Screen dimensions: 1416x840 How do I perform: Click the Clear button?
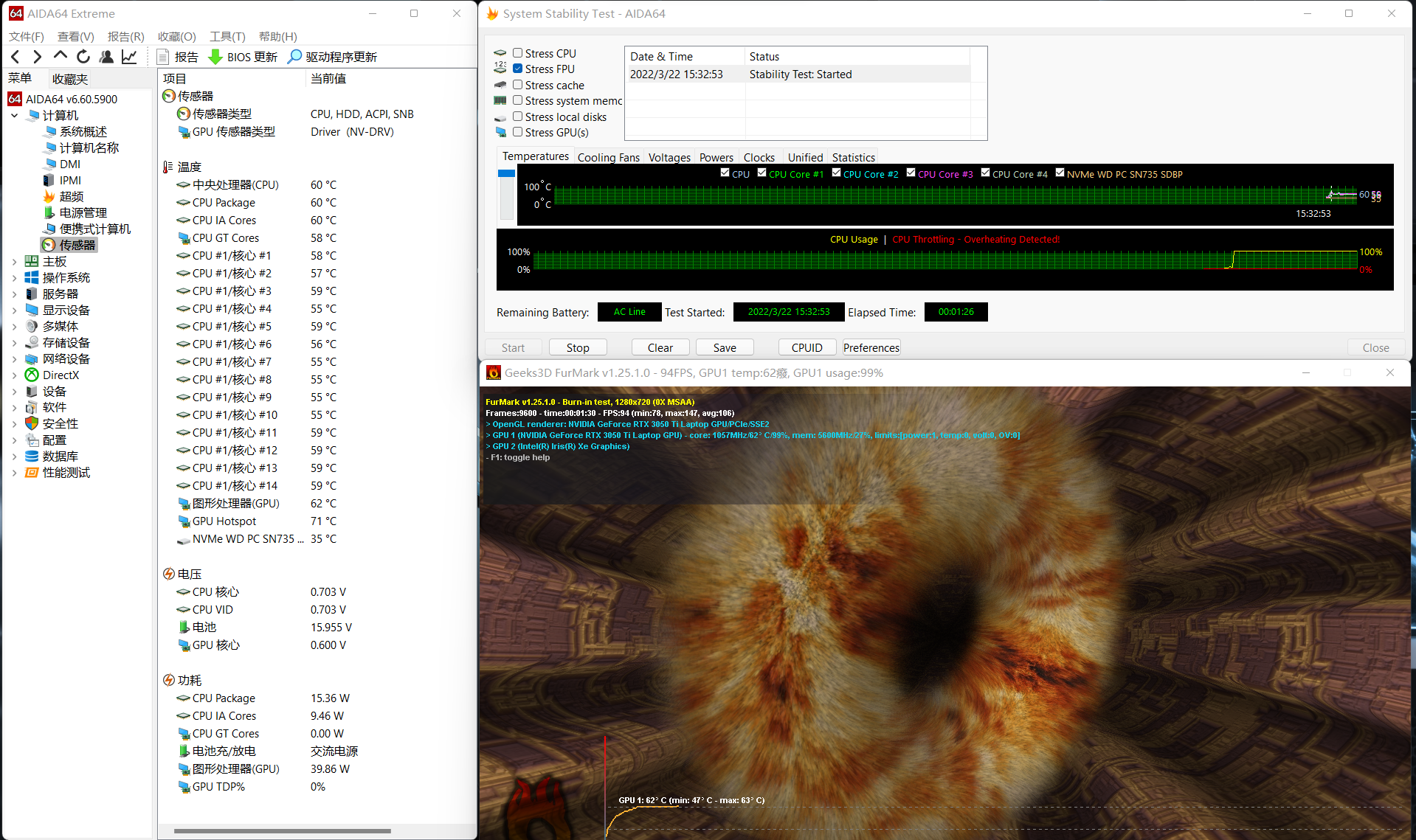pyautogui.click(x=660, y=347)
